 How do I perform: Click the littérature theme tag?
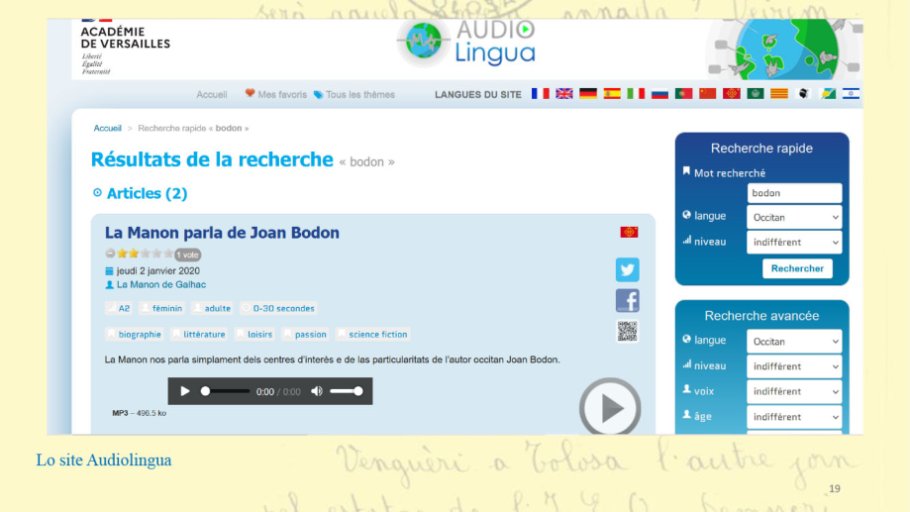click(x=198, y=334)
